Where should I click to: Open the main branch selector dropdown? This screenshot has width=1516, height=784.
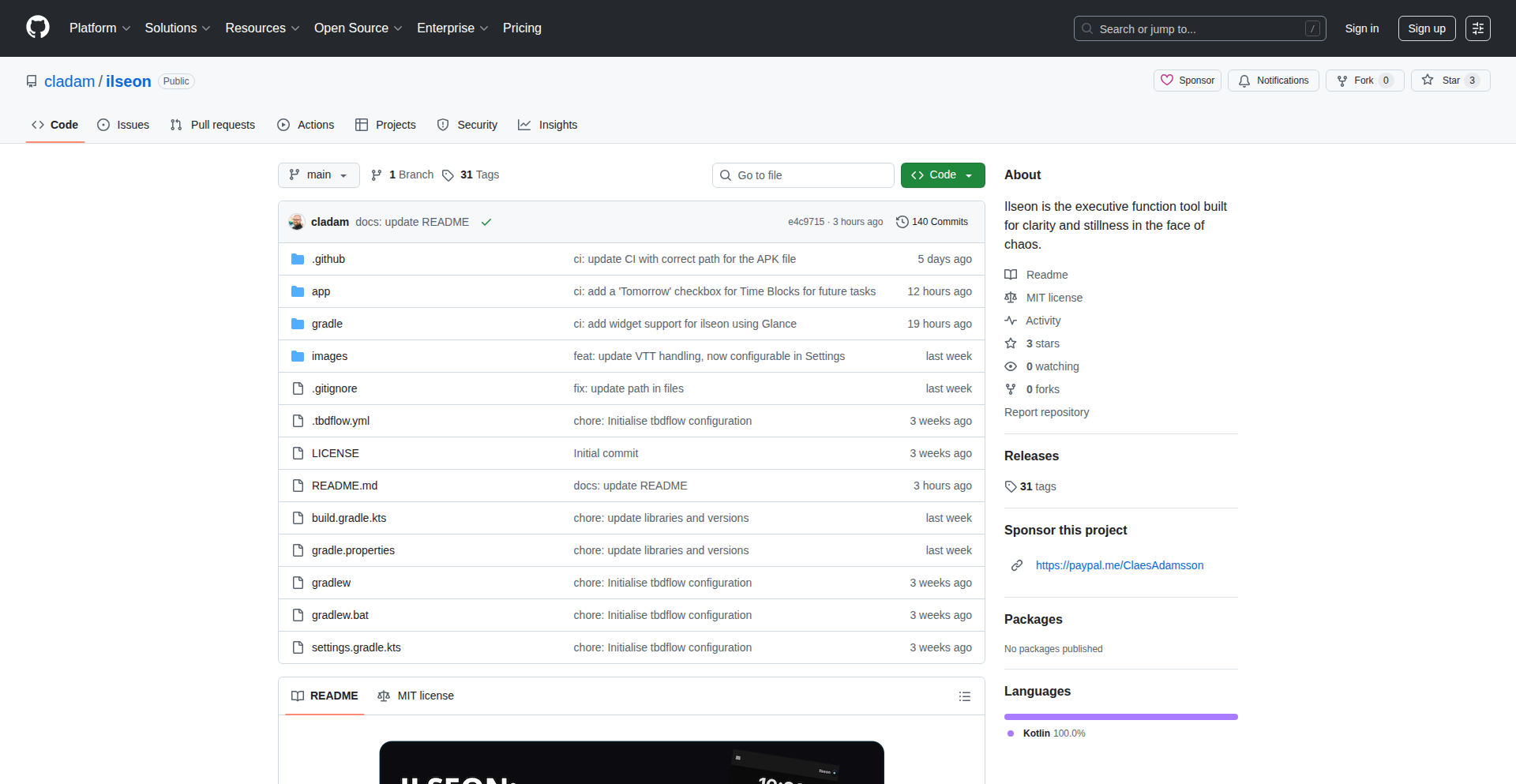[x=318, y=174]
